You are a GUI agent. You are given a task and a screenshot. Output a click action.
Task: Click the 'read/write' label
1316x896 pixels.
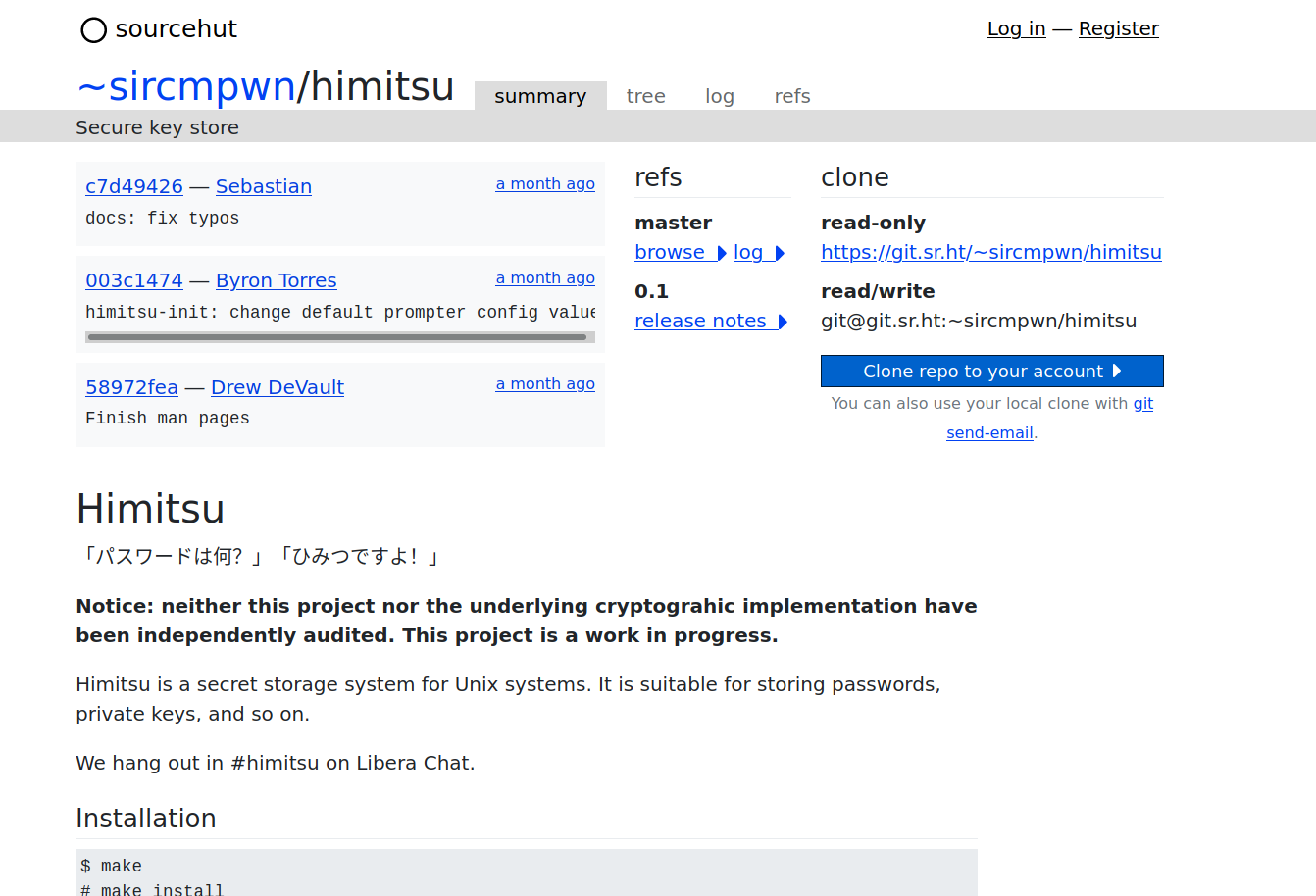click(878, 291)
